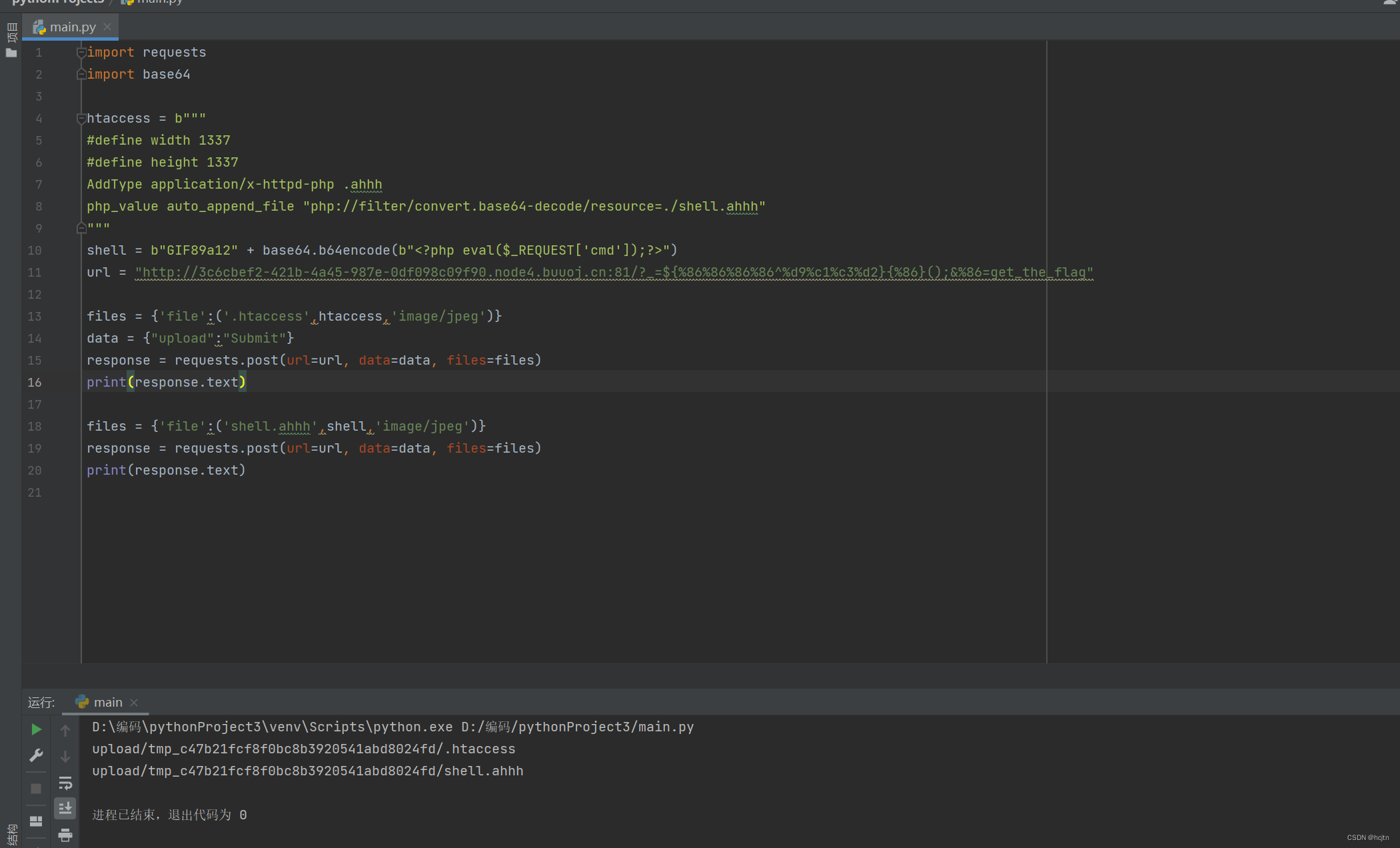Screen dimensions: 1400x848
Task: Click the buuoj URL string on line 11
Action: point(613,272)
